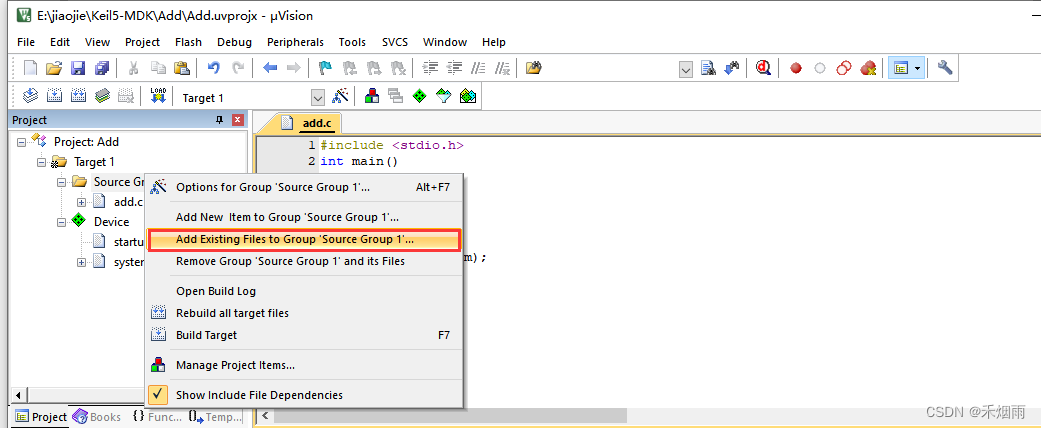Click the Build icon in the build toolbar
The height and width of the screenshot is (428, 1041).
(54, 96)
